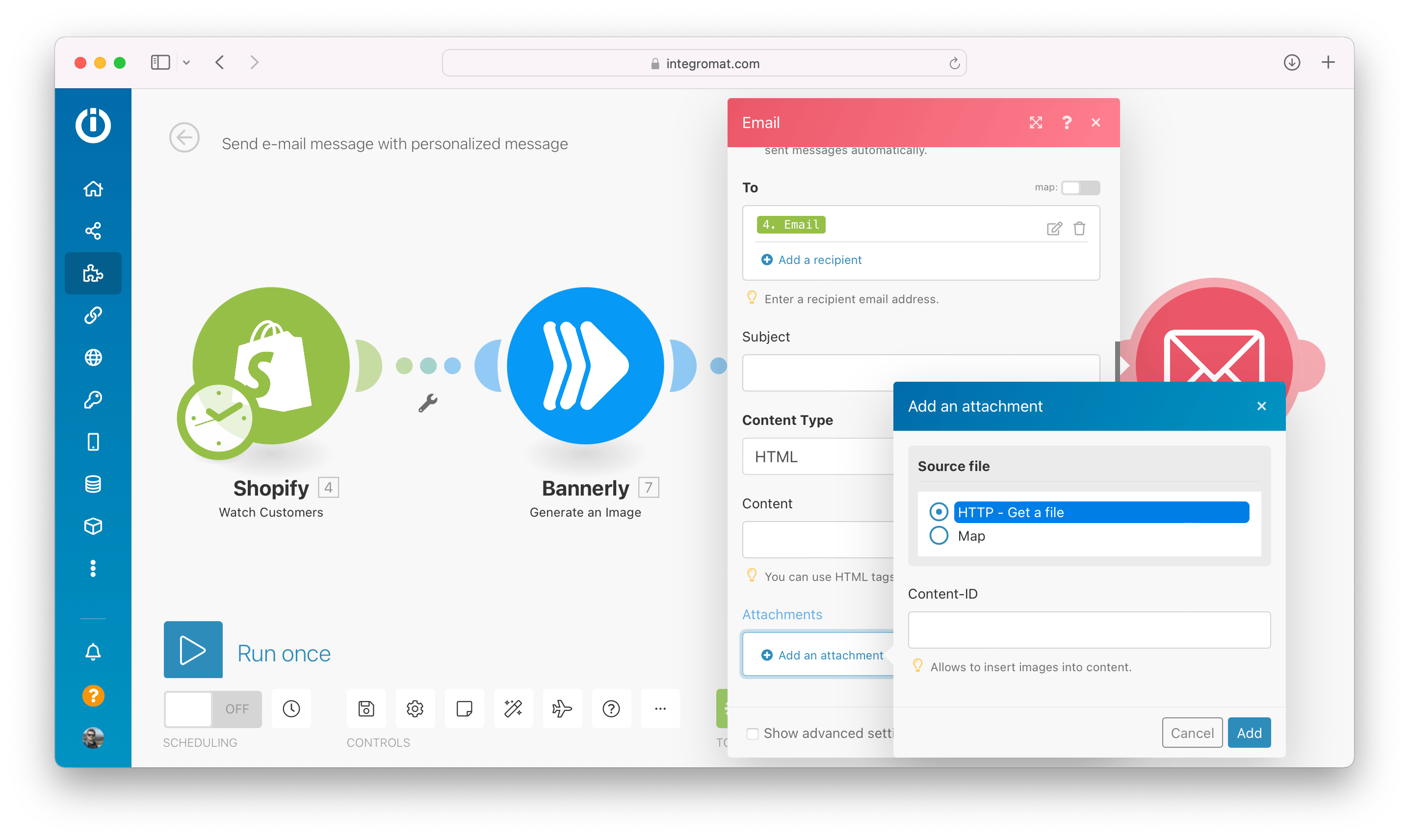
Task: Expand the Email panel to fullscreen
Action: (x=1036, y=122)
